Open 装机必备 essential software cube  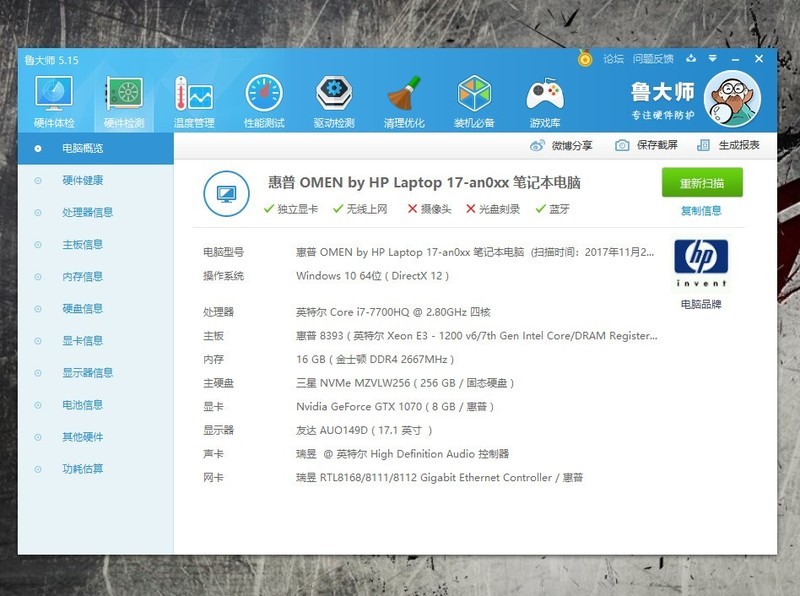pos(474,102)
